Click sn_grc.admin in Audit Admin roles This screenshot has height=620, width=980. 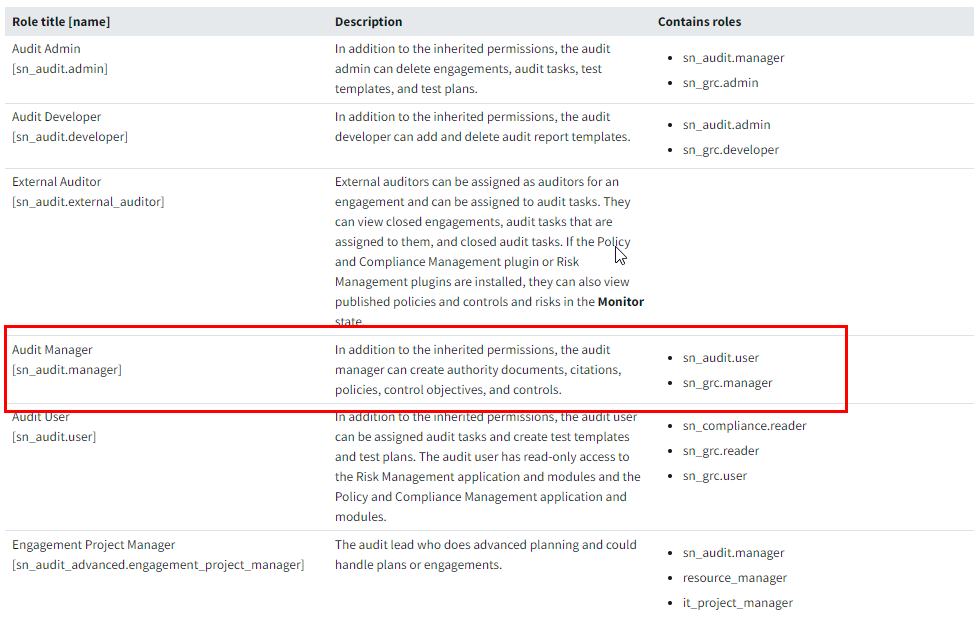tap(720, 83)
